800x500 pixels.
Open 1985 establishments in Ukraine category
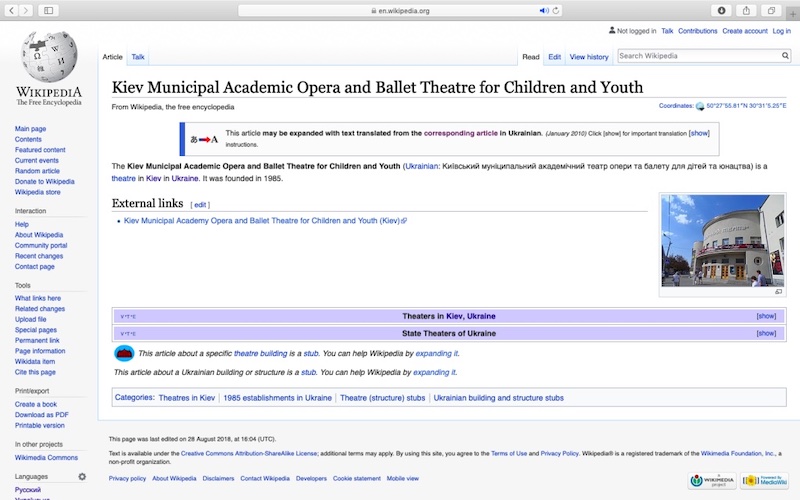coord(278,398)
